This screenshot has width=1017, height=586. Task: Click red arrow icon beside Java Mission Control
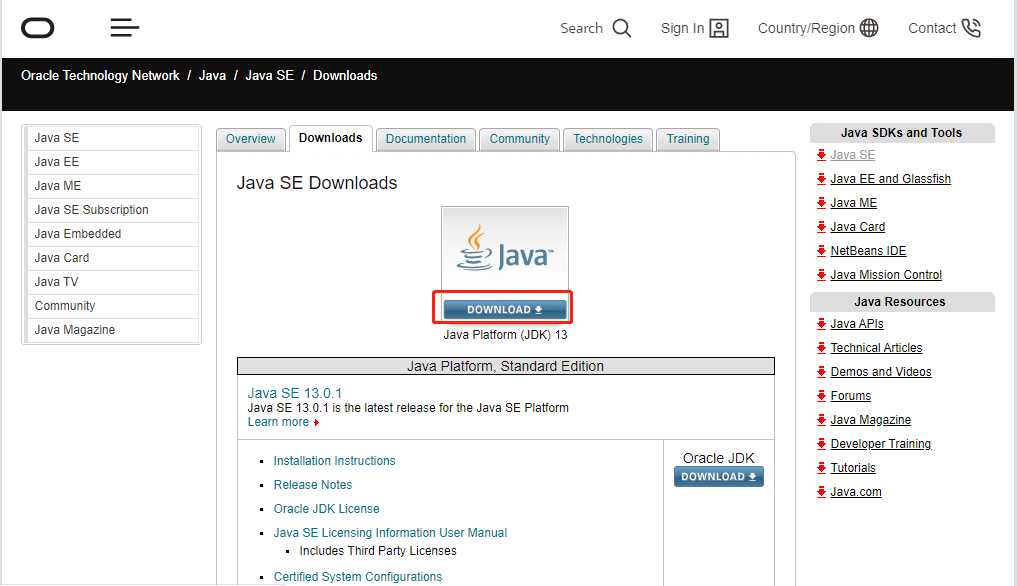tap(821, 275)
